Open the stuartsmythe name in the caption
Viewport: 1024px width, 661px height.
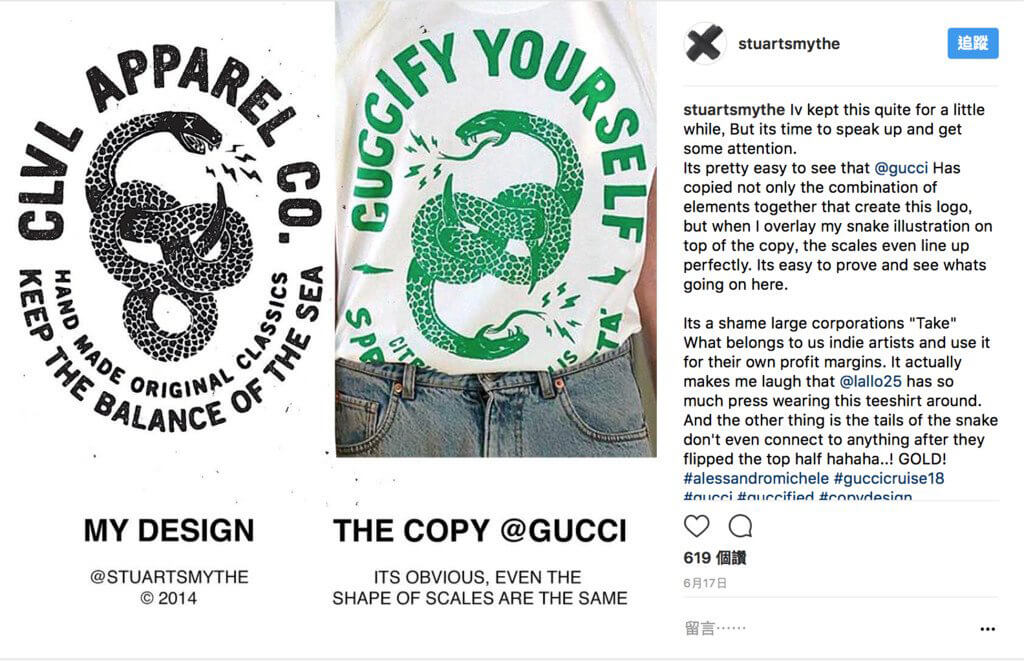point(734,110)
